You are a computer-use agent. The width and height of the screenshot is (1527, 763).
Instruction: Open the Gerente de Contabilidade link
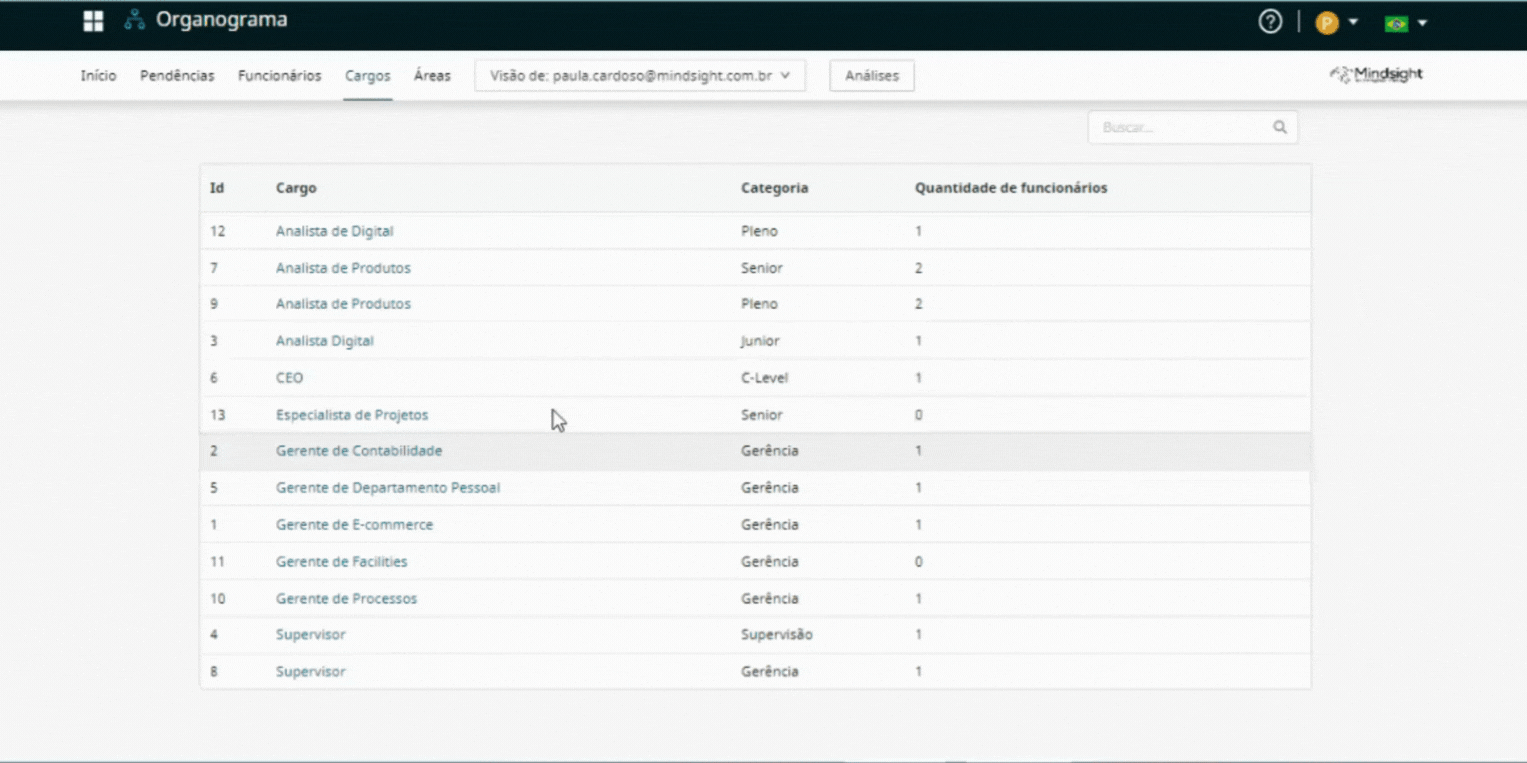(x=359, y=451)
